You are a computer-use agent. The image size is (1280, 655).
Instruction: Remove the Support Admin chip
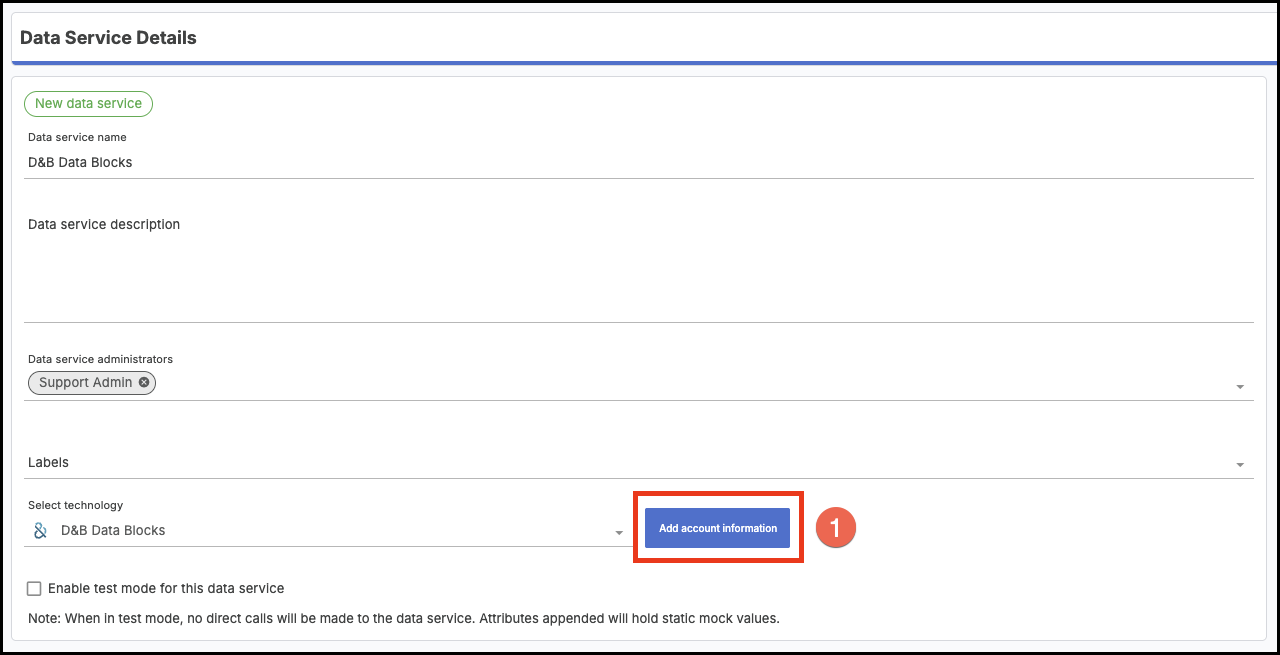[x=144, y=383]
